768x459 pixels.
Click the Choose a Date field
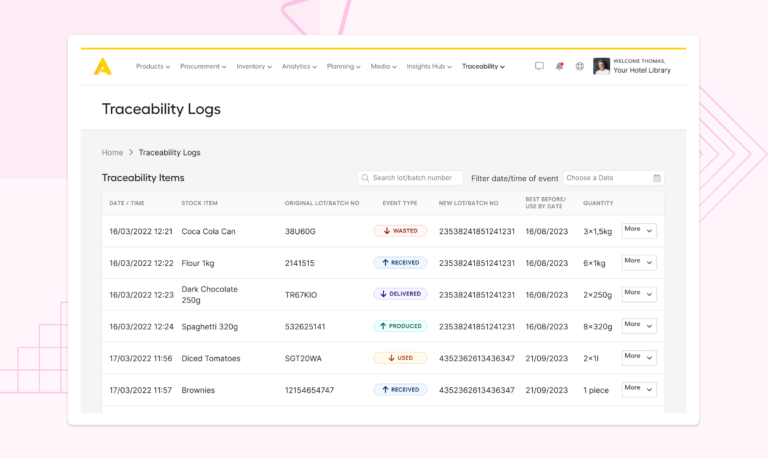click(x=605, y=178)
